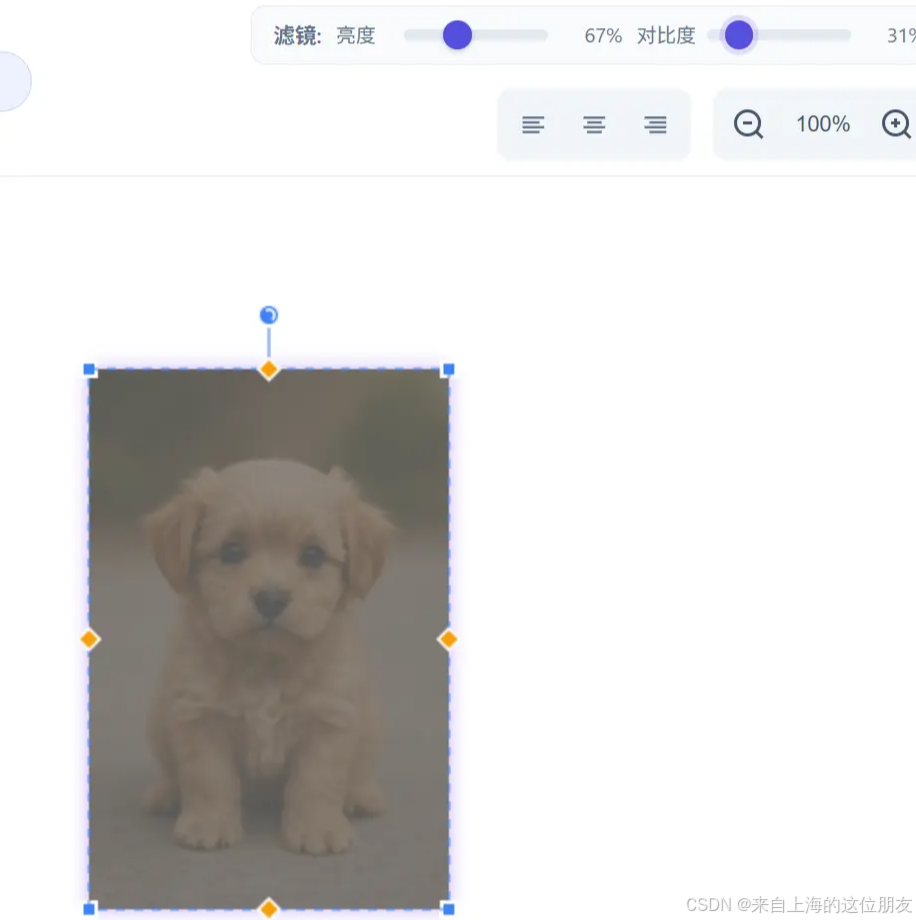Image resolution: width=916 pixels, height=920 pixels.
Task: Click the top-center orange resize handle
Action: 268,369
